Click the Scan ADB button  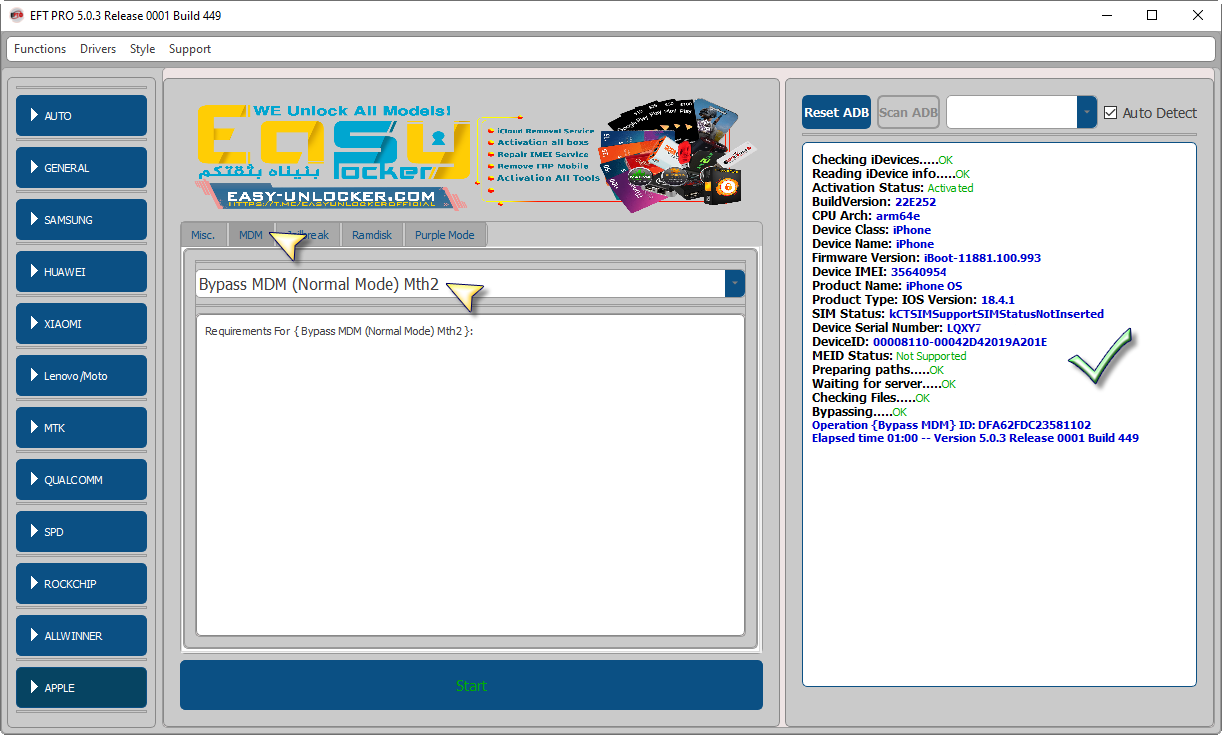point(908,112)
